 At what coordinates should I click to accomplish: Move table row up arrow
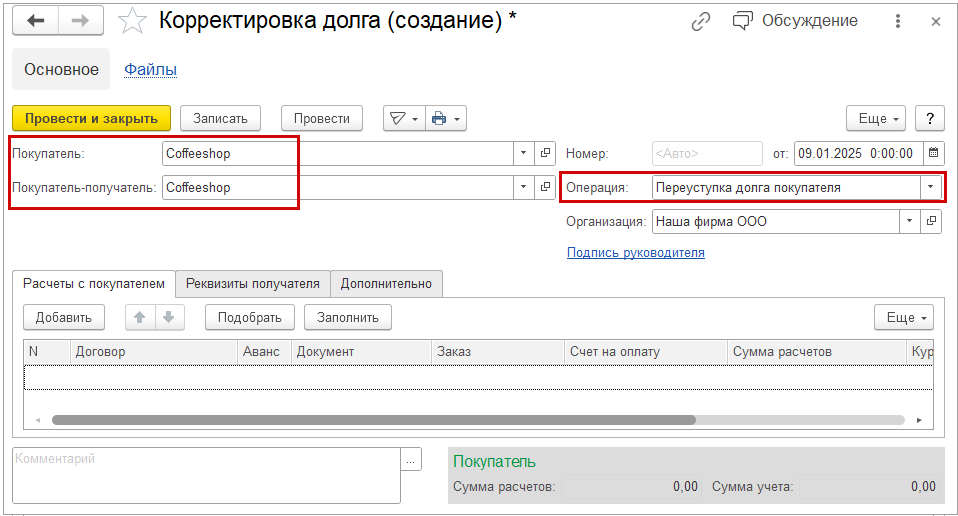(x=140, y=317)
